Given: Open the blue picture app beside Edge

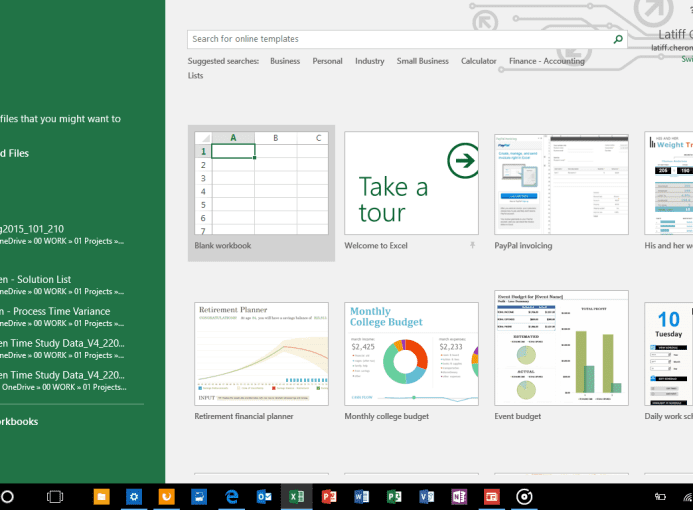Looking at the screenshot, I should pos(199,497).
